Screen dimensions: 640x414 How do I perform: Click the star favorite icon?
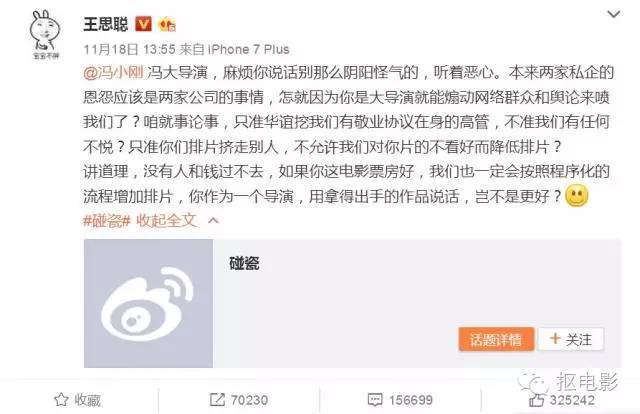pyautogui.click(x=61, y=400)
